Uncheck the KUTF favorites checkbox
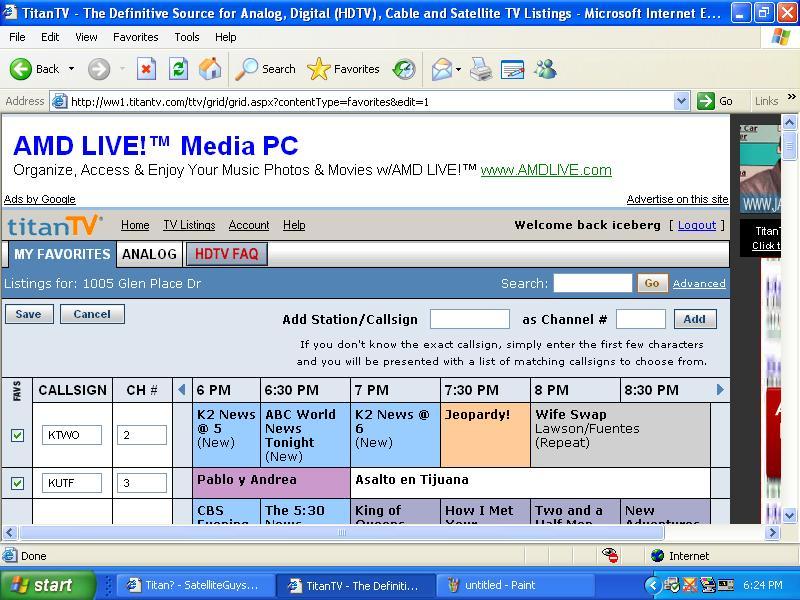Screen dimensions: 800x600 [17, 483]
